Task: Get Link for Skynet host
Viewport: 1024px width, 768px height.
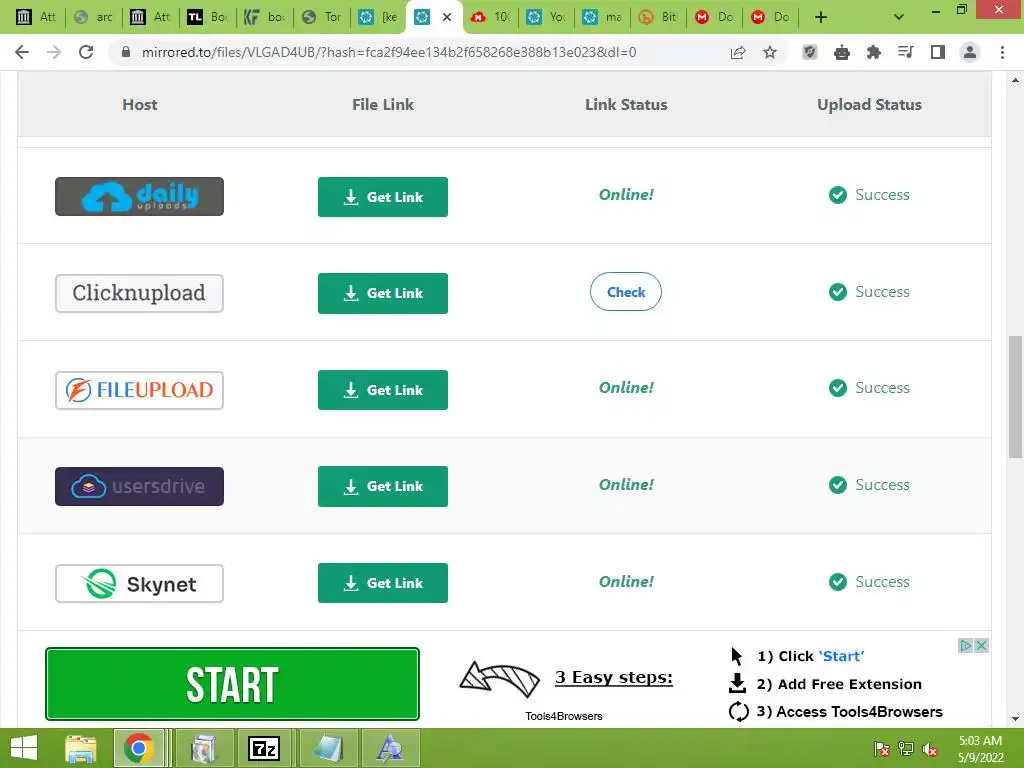Action: (383, 583)
